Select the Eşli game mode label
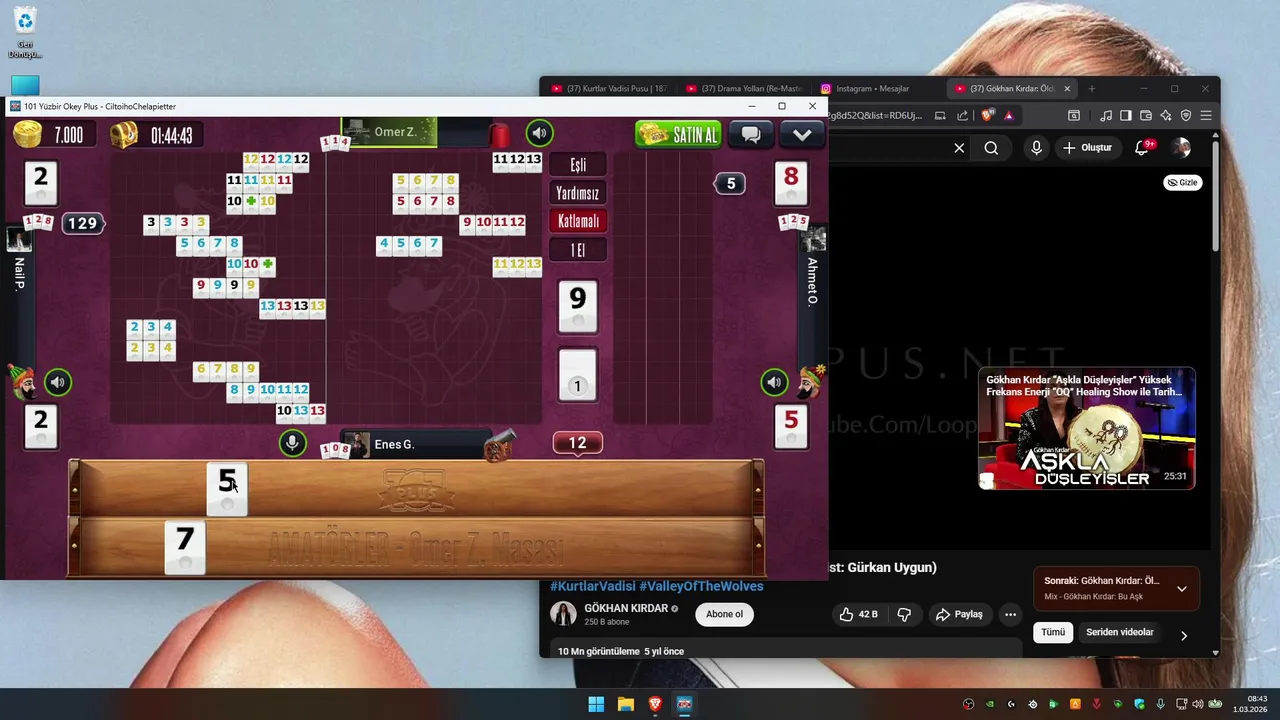Image resolution: width=1280 pixels, height=720 pixels. (x=578, y=165)
